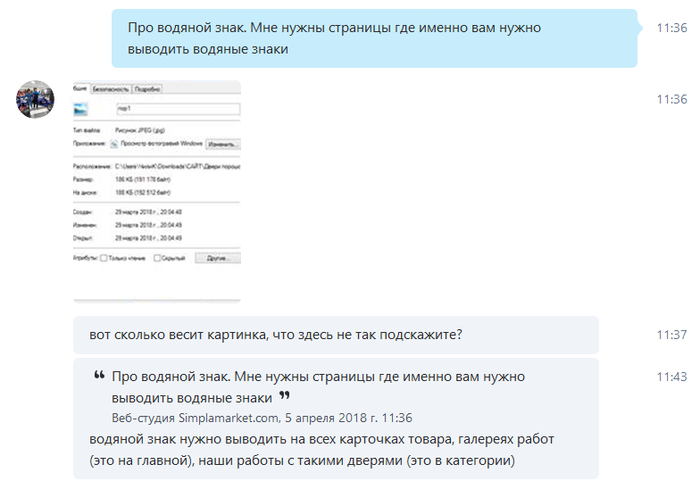700x481 pixels.
Task: Open quote source "Веб-студия Simplamarket.com" line
Action: tap(262, 418)
